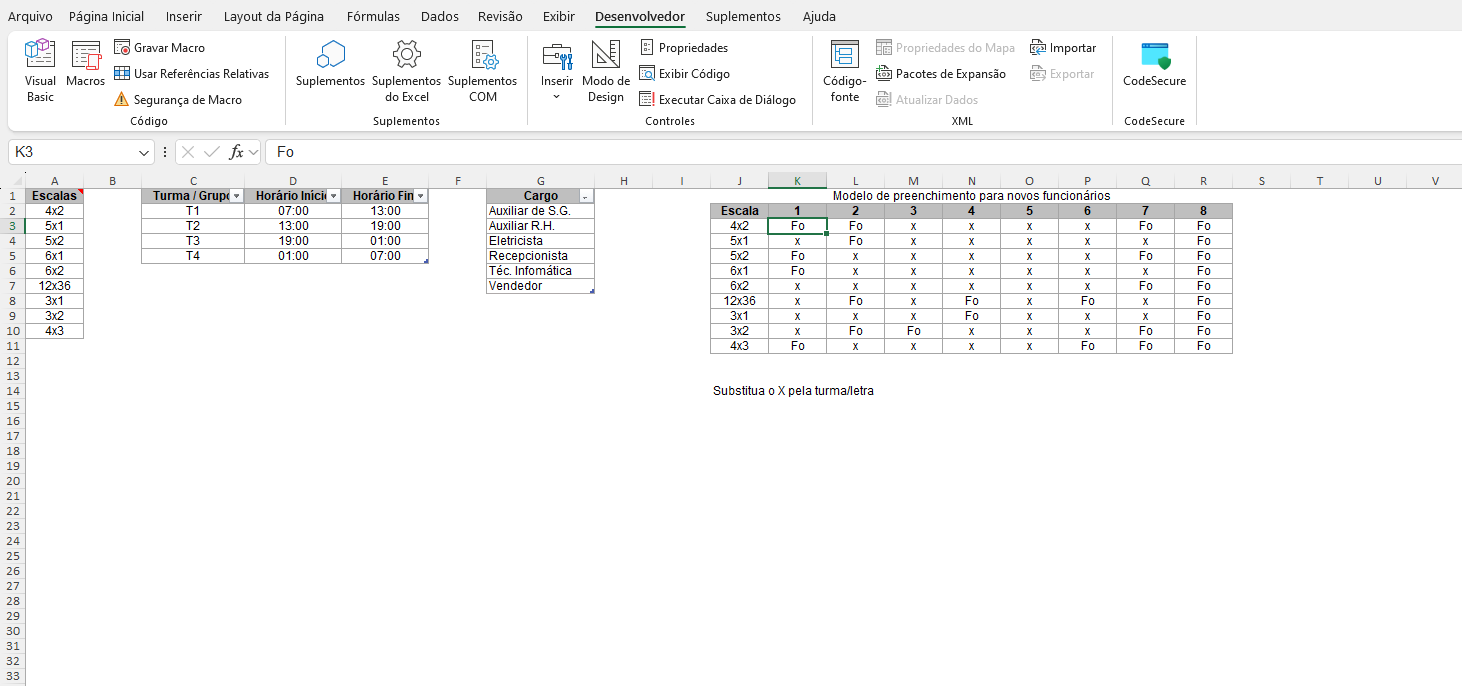This screenshot has width=1462, height=686.
Task: Open the Horário Início filter dropdown
Action: pyautogui.click(x=334, y=196)
